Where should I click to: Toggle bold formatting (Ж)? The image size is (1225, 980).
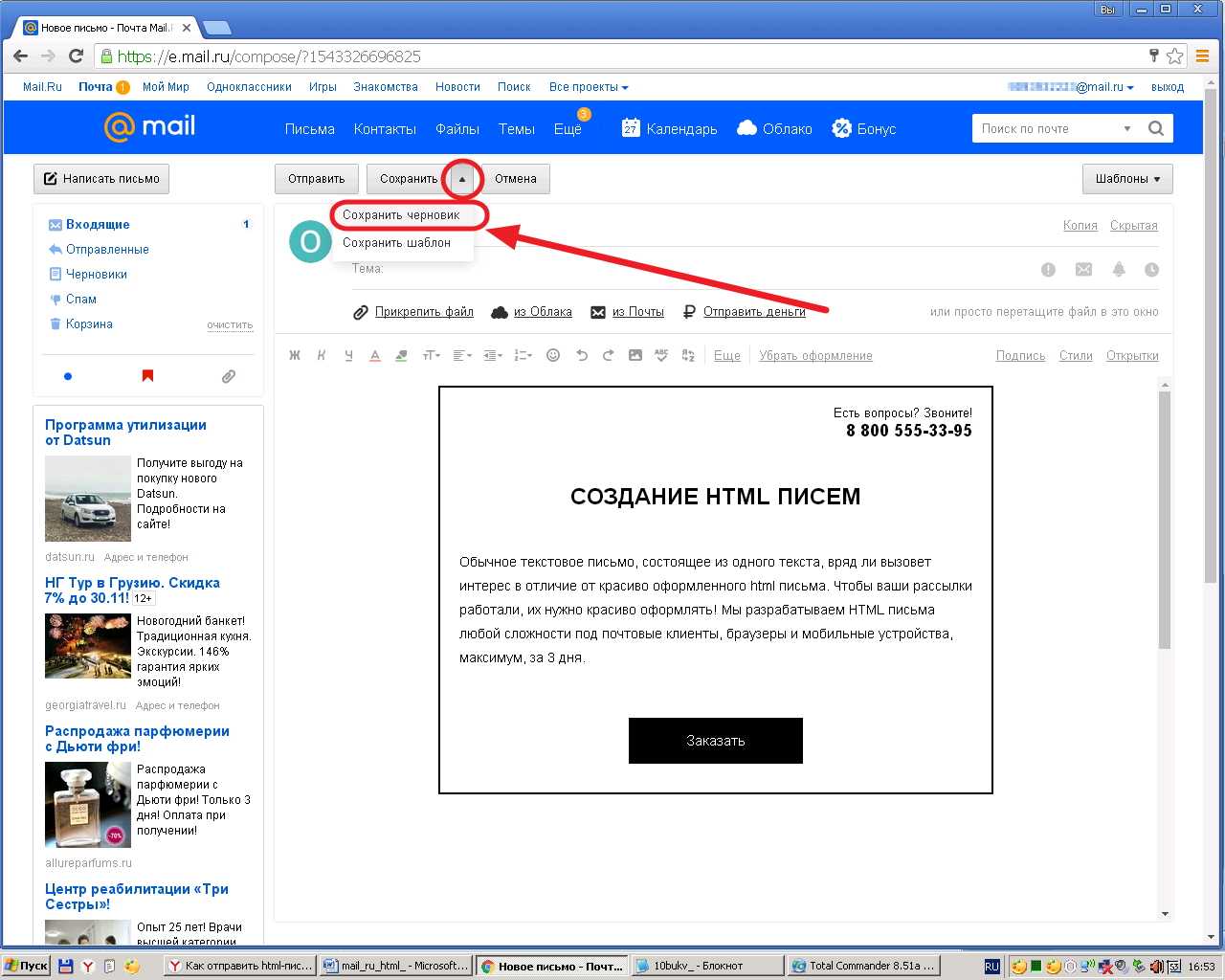point(295,355)
